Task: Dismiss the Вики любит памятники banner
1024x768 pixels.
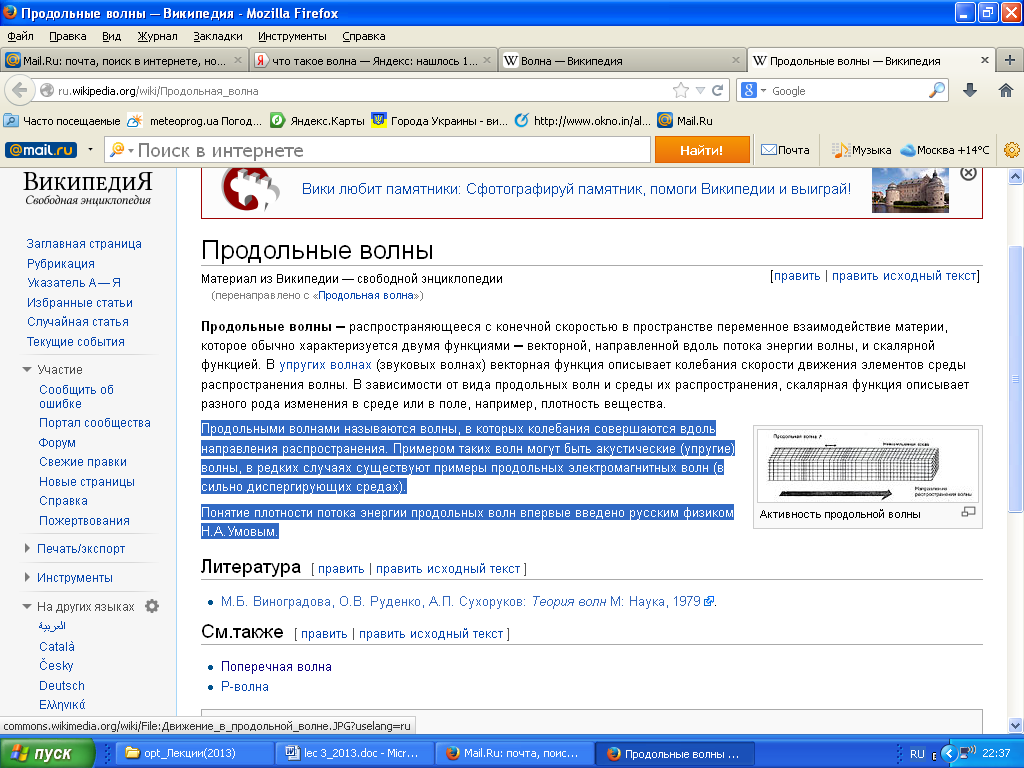Action: click(x=968, y=173)
